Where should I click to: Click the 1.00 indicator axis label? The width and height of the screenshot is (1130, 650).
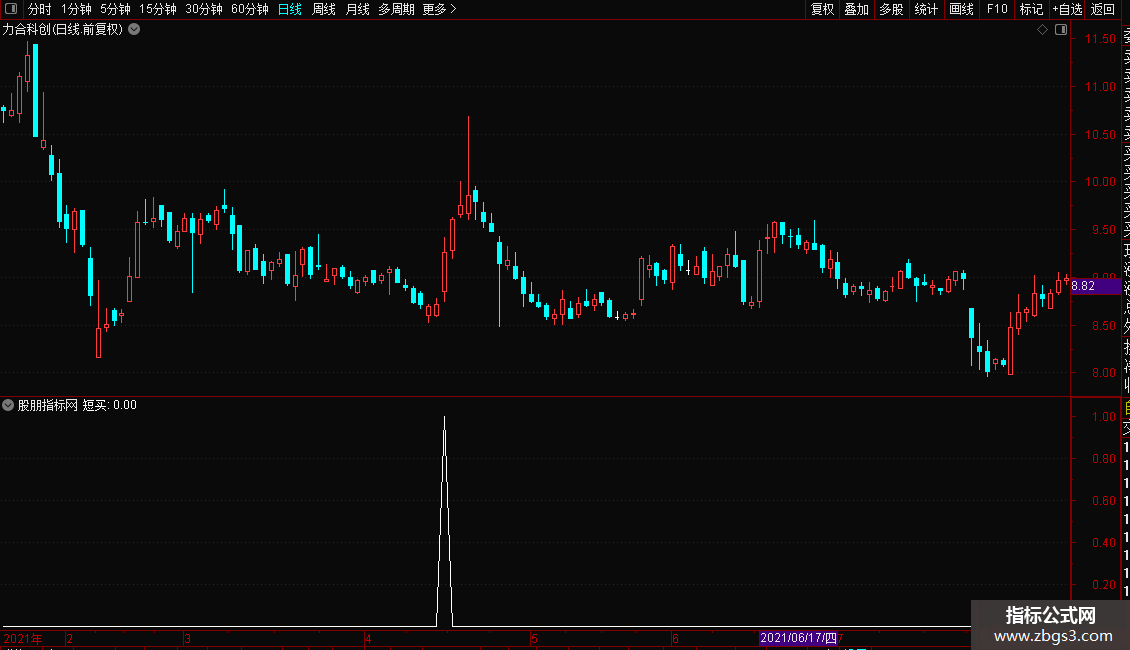[x=1103, y=417]
